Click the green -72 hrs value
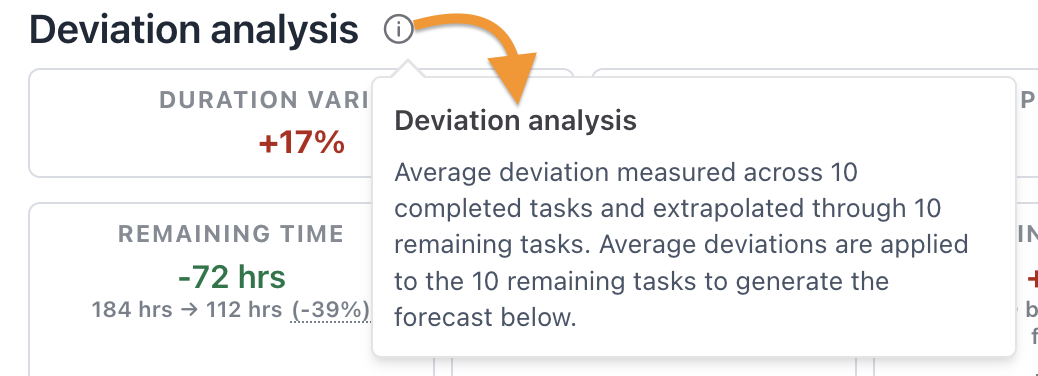This screenshot has height=376, width=1038. pos(232,277)
